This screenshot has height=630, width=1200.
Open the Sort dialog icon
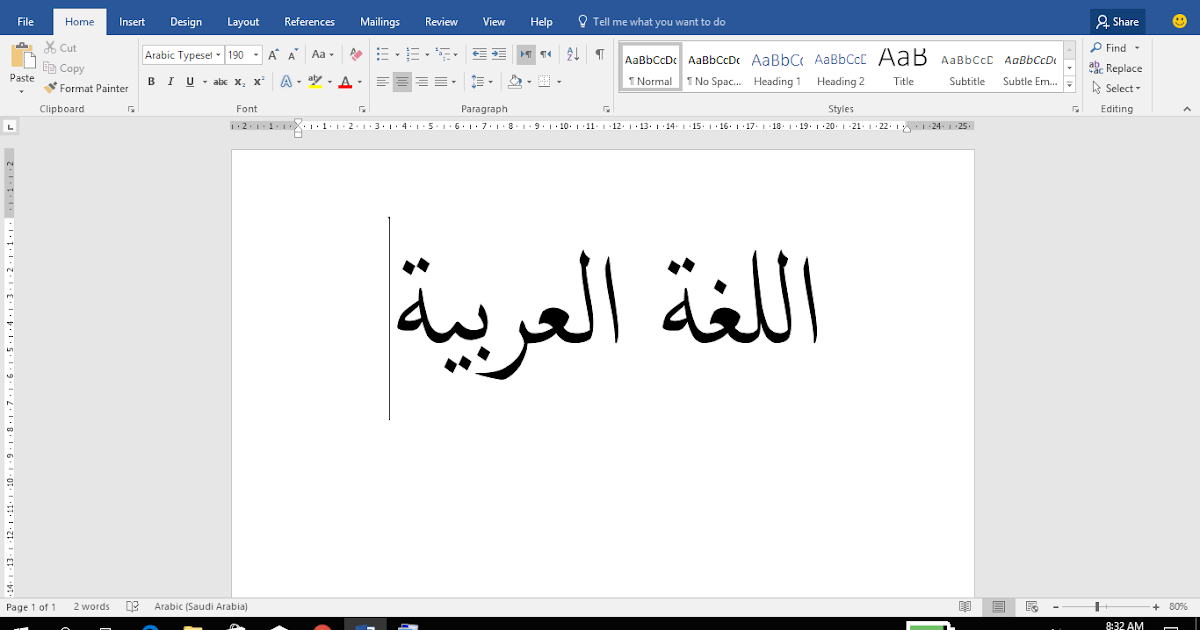[x=571, y=54]
